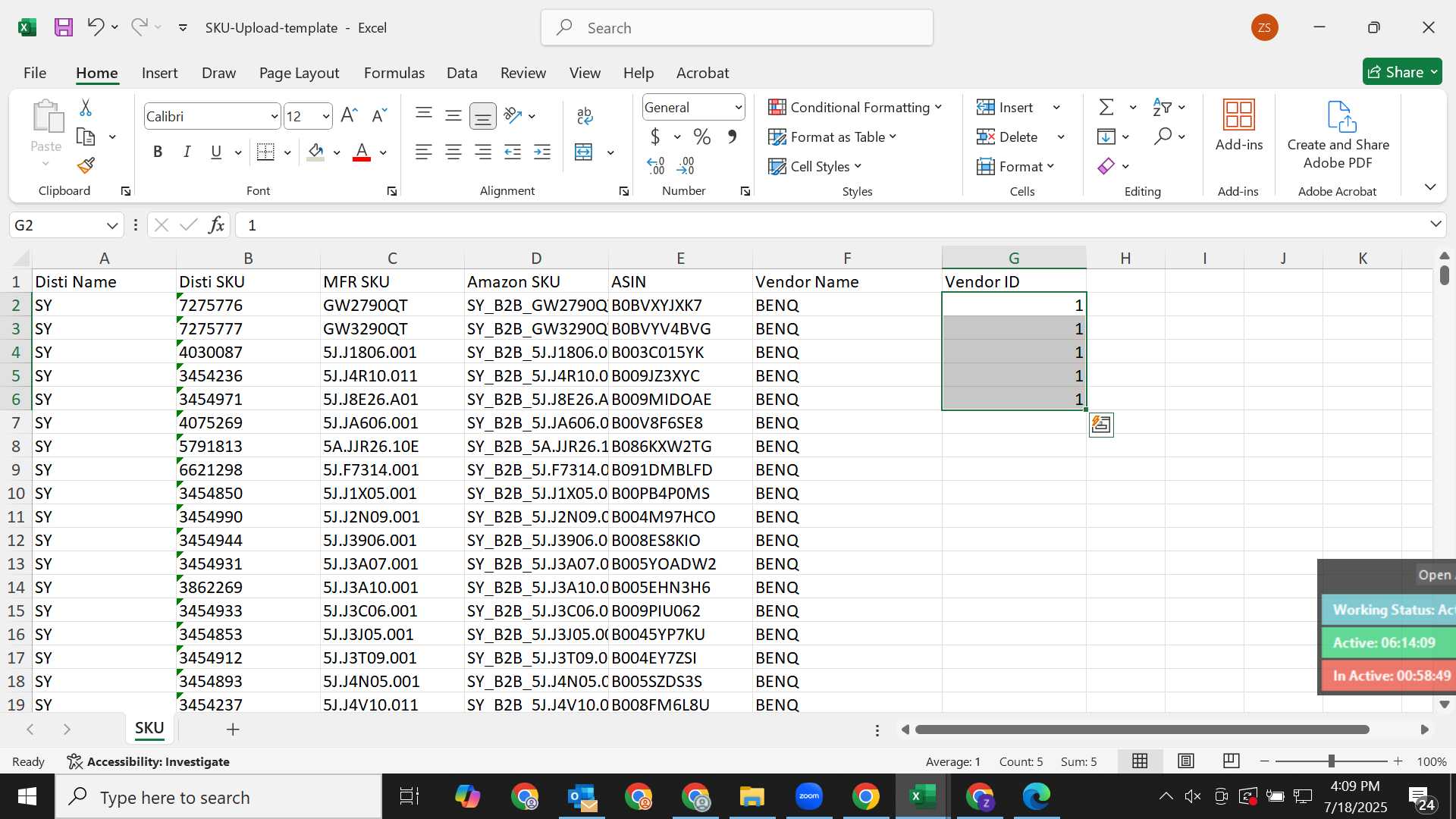This screenshot has width=1456, height=819.
Task: Click the Merge & Center icon
Action: click(x=584, y=152)
